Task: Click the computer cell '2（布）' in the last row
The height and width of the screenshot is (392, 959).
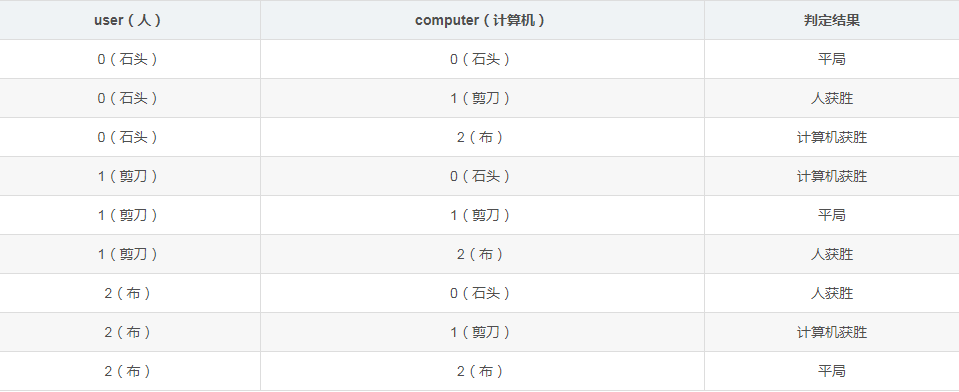Action: [x=482, y=371]
